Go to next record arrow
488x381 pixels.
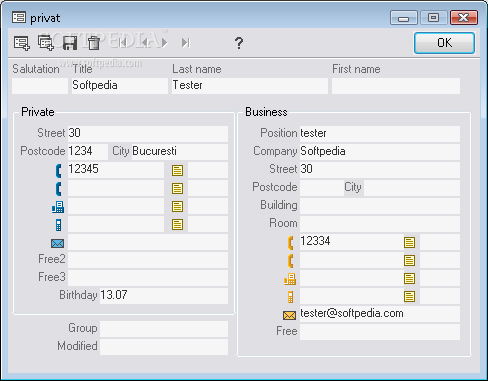point(164,43)
